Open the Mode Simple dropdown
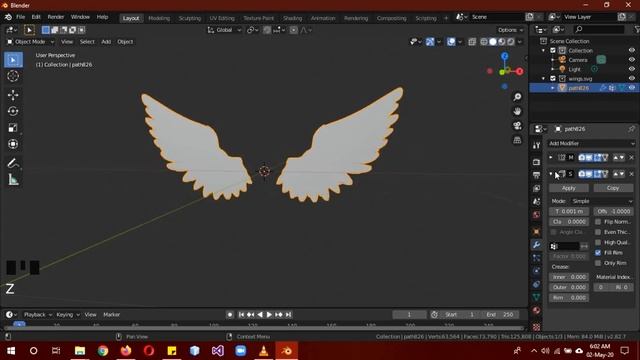Screen dimensions: 640x360 (x=602, y=201)
